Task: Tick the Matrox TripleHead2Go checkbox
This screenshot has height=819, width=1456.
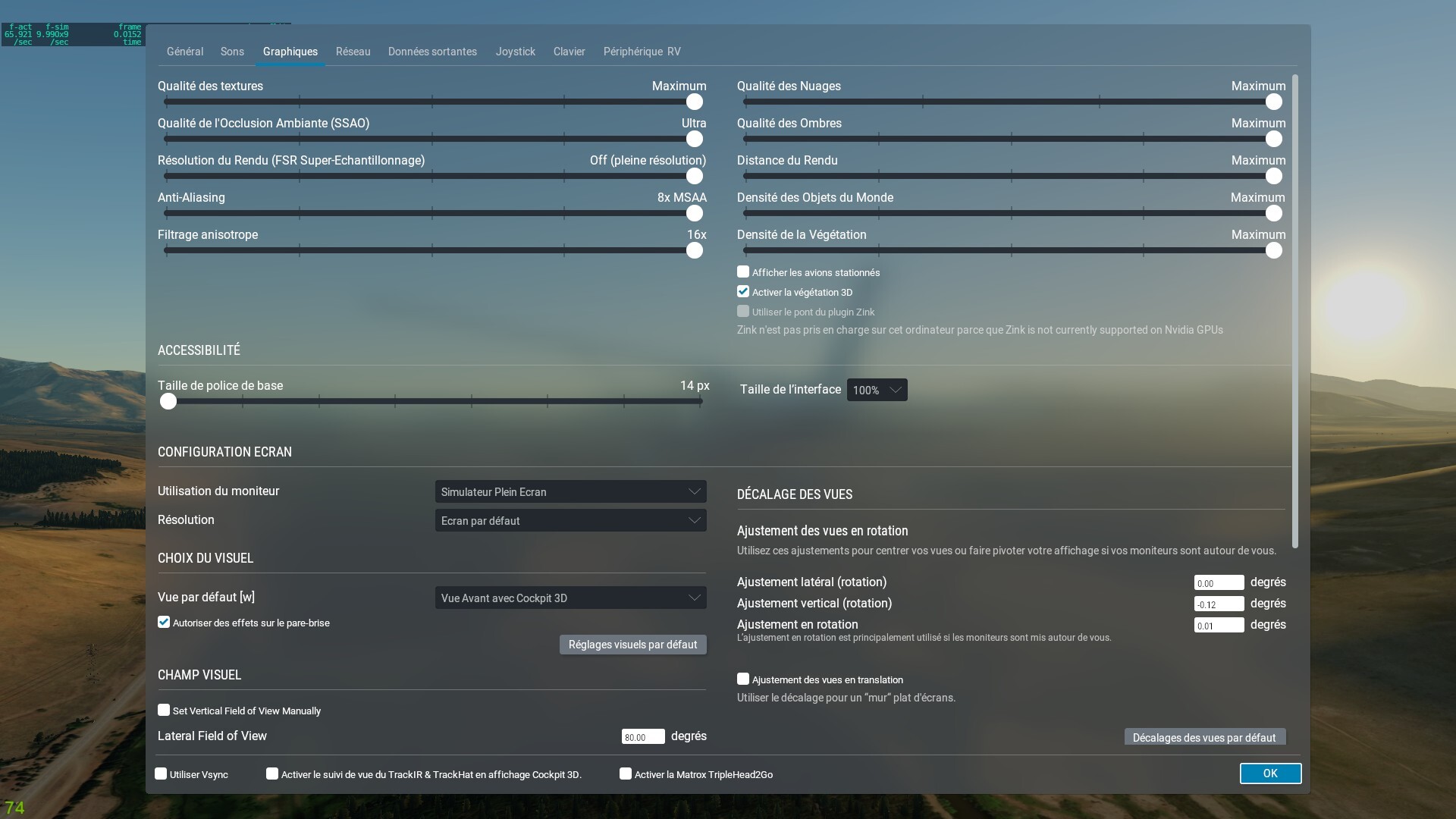Action: [x=626, y=774]
